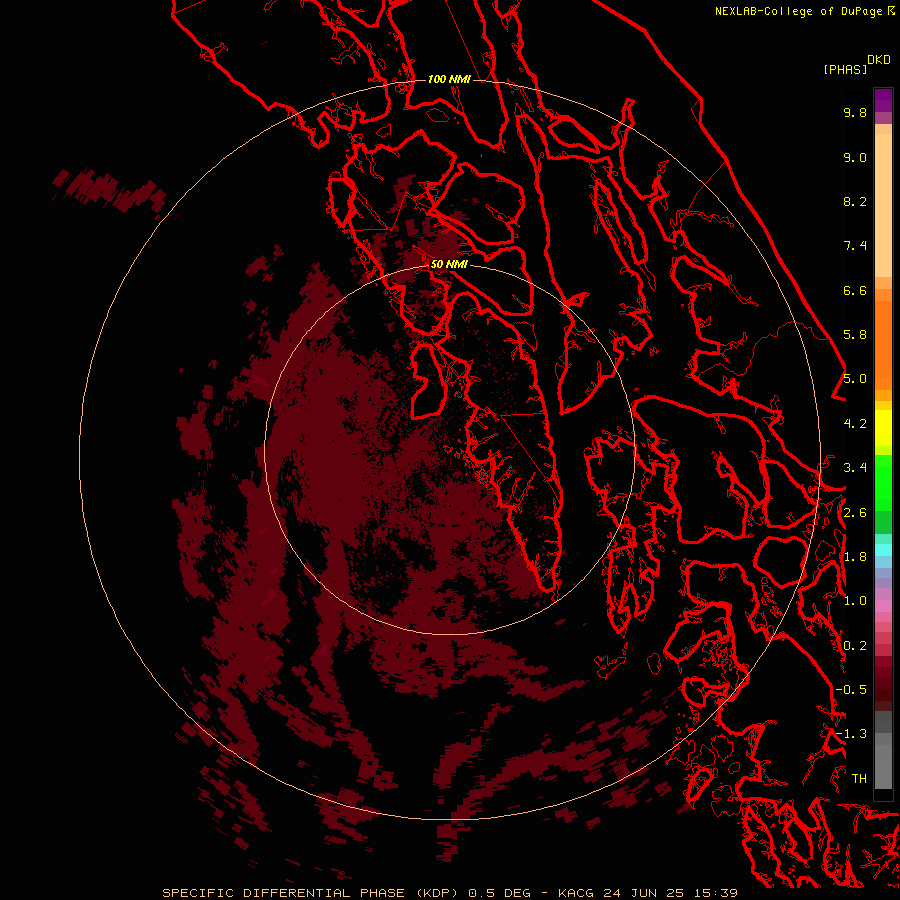The height and width of the screenshot is (900, 900).
Task: Click the 1.8 scale label
Action: point(855,557)
